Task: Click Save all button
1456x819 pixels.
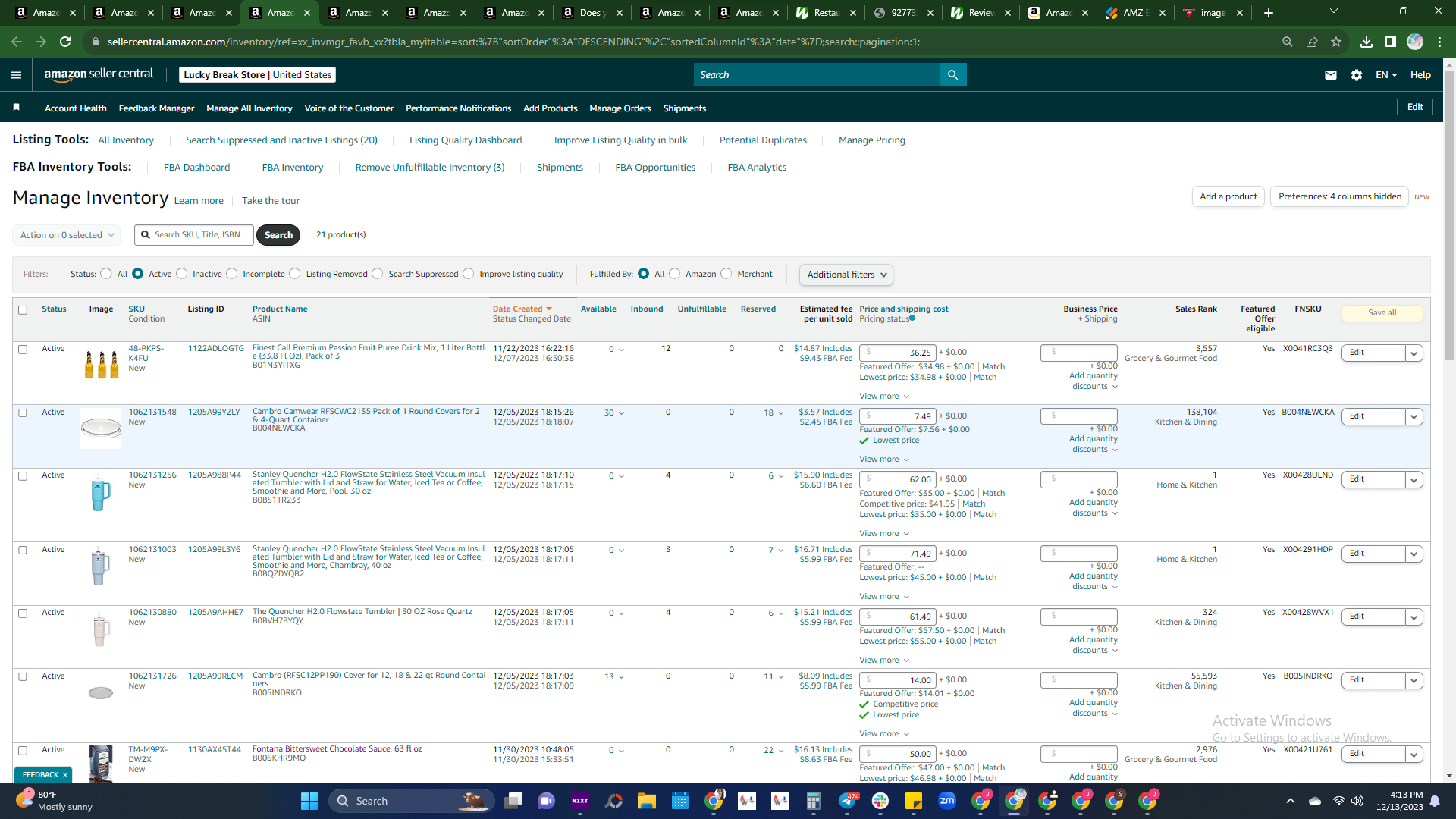Action: (1382, 313)
